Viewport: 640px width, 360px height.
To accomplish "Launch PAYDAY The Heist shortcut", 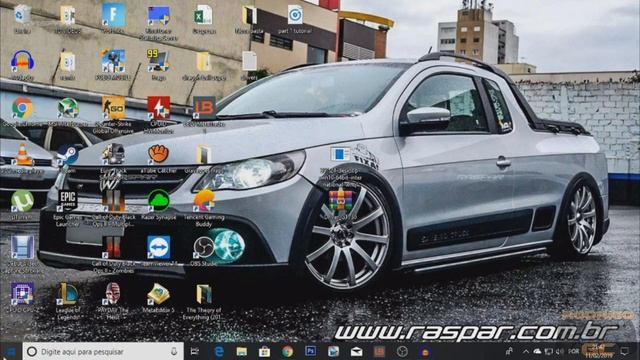I will pyautogui.click(x=113, y=294).
